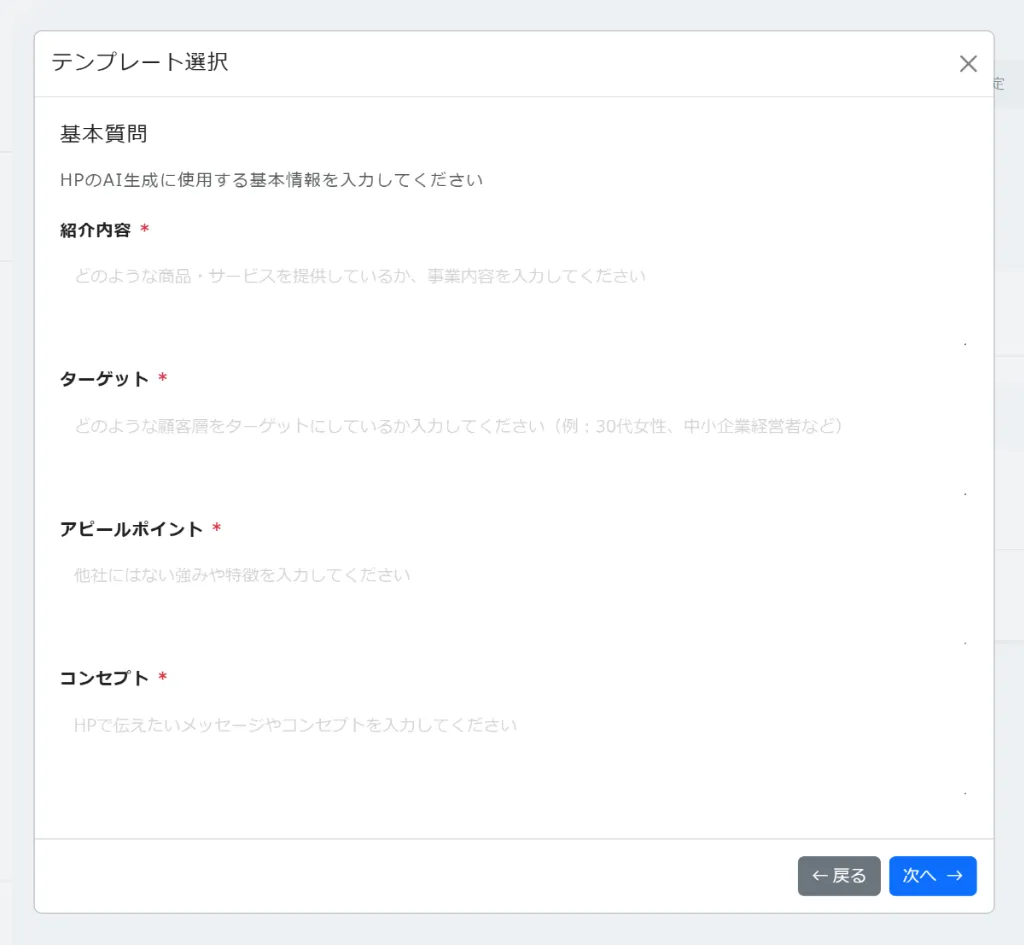Select the アピールポイント label text
Image resolution: width=1024 pixels, height=945 pixels.
(131, 529)
